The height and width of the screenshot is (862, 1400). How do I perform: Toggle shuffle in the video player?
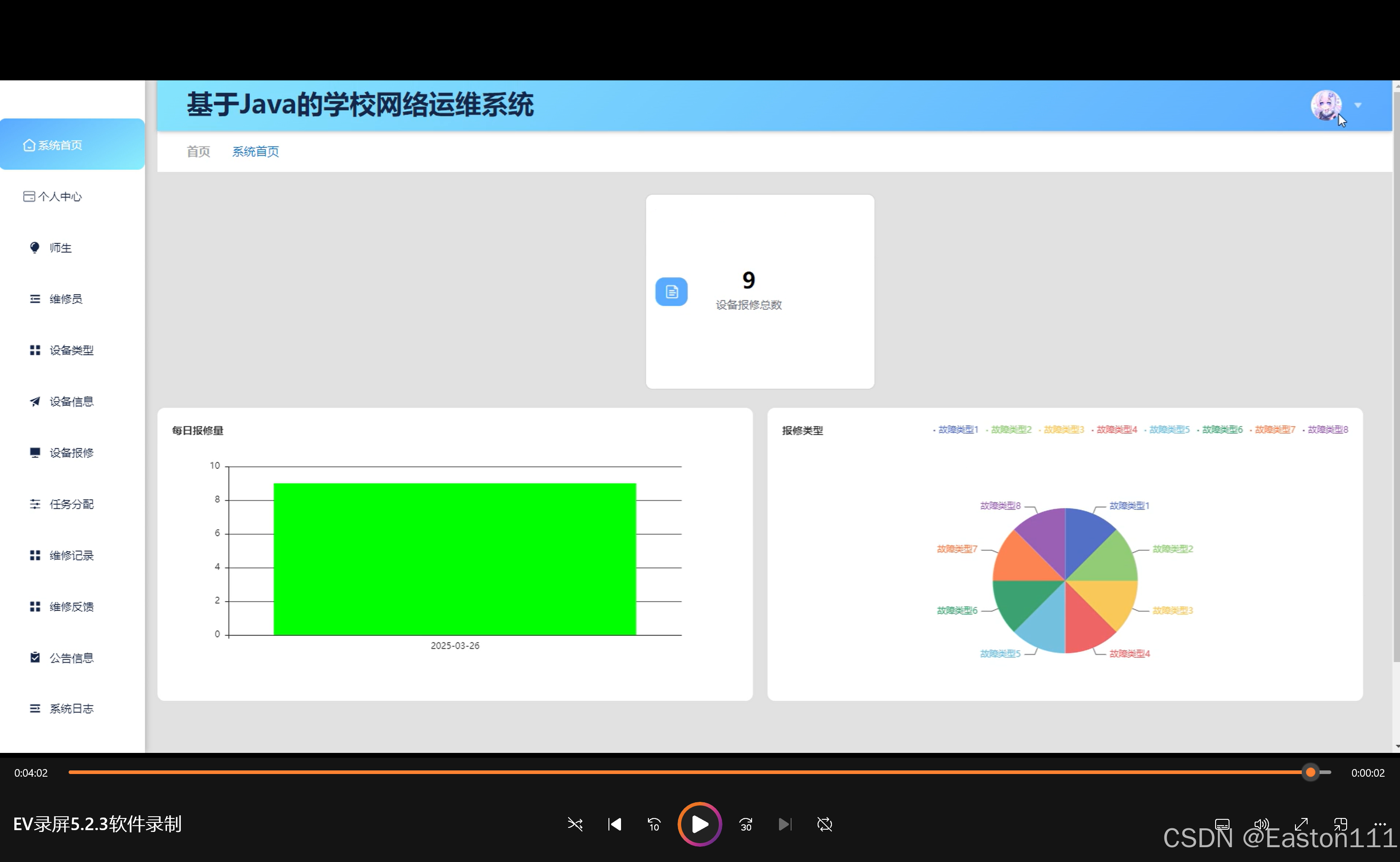pos(575,824)
